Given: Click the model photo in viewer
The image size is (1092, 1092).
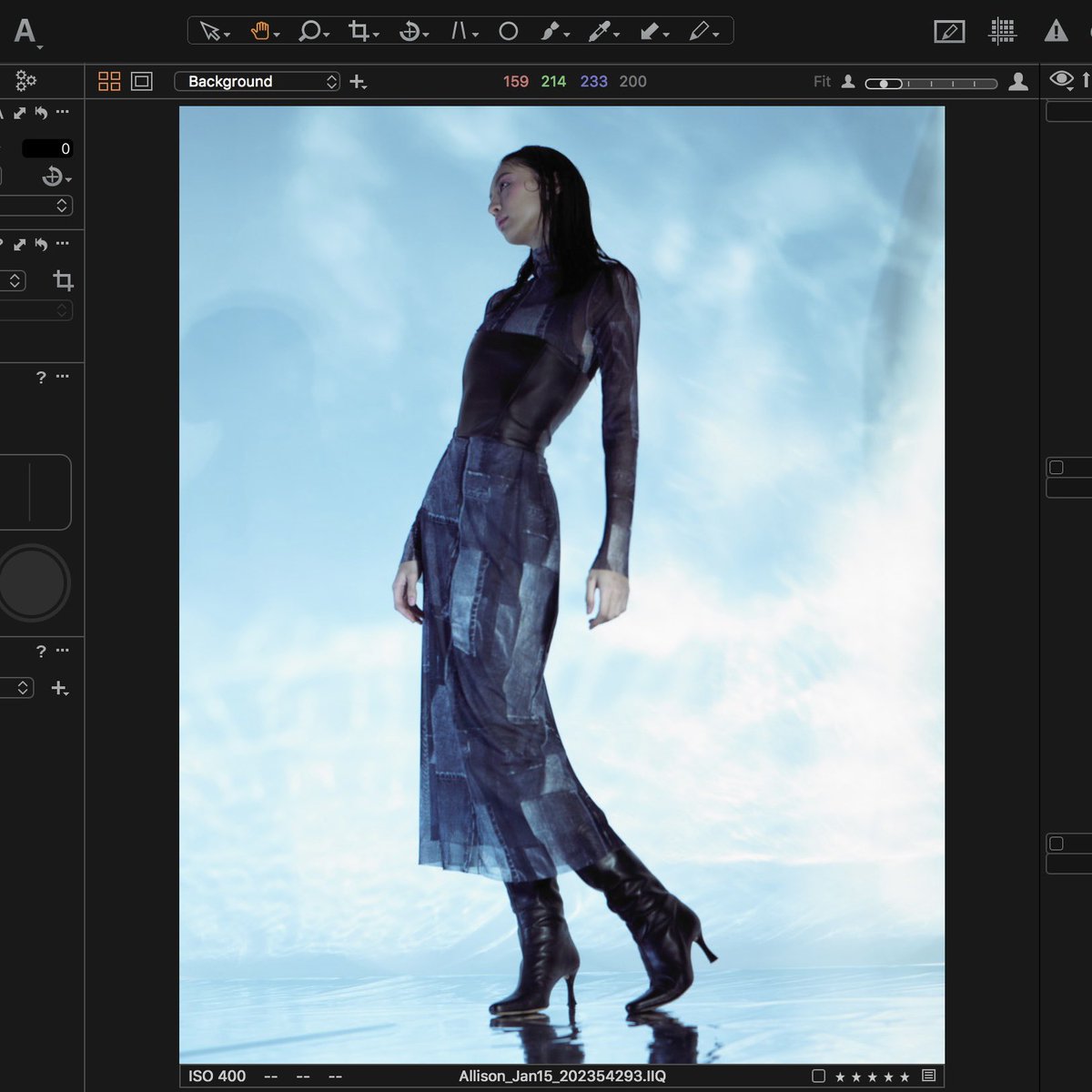Looking at the screenshot, I should [x=561, y=584].
